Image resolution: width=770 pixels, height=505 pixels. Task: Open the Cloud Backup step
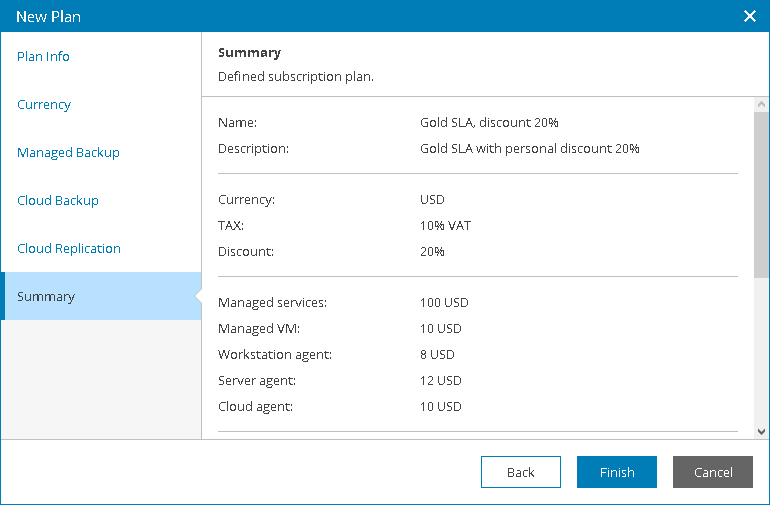[58, 200]
